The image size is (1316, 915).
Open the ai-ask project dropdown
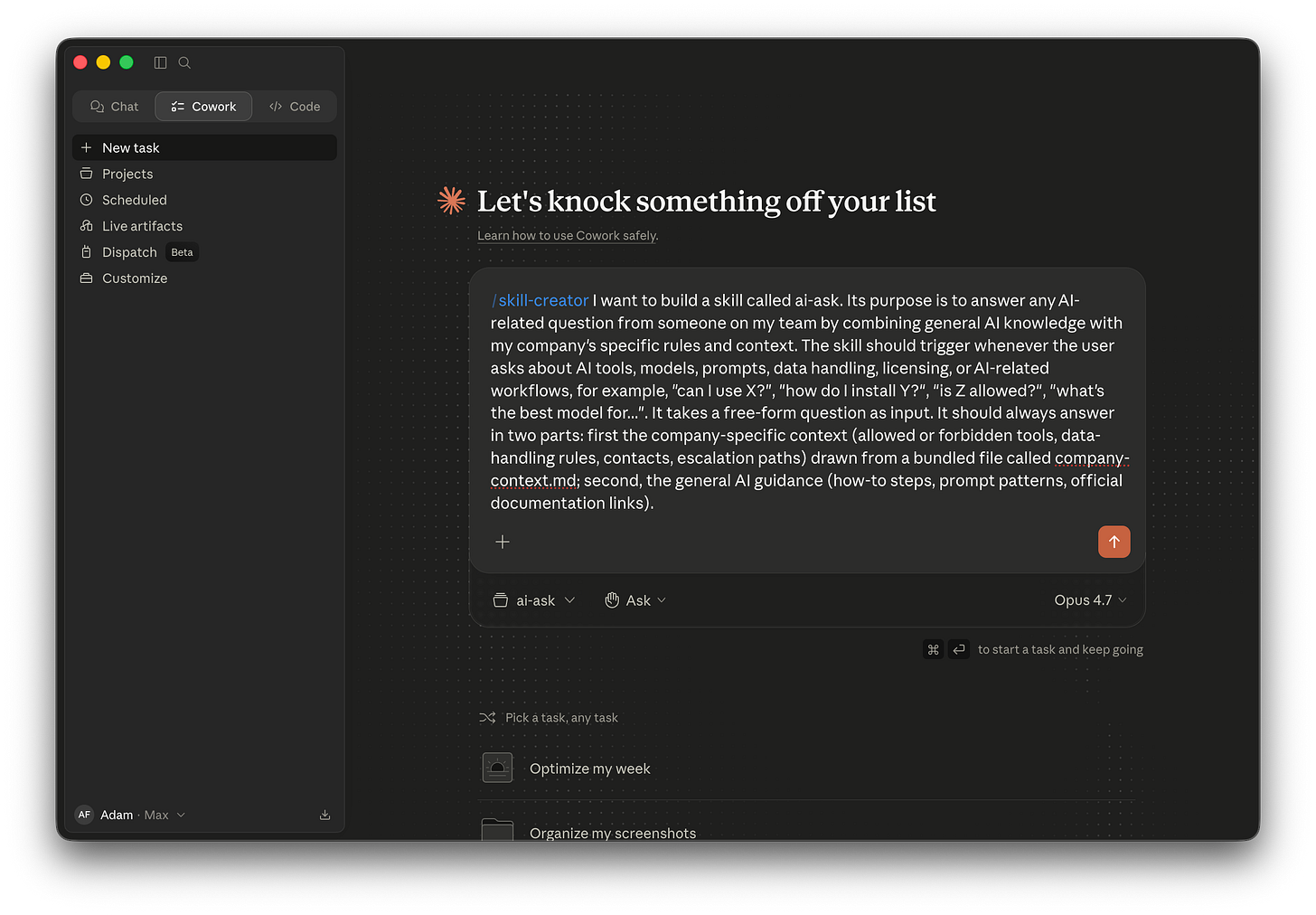coord(534,600)
